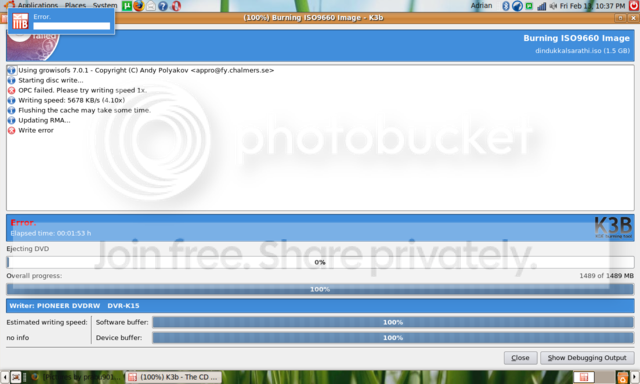This screenshot has height=384, width=640.
Task: Maximize the K3b burning window
Action: coord(620,18)
